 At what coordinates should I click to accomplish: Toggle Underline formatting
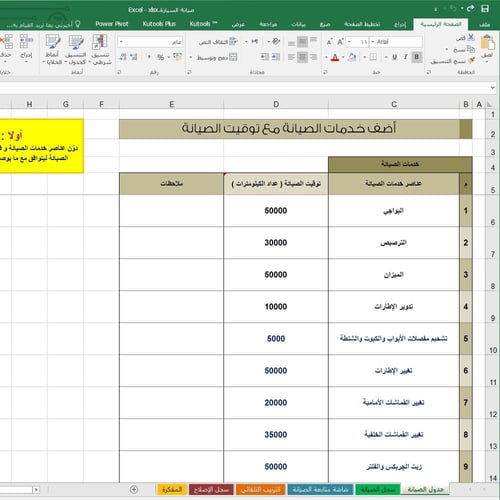click(394, 57)
